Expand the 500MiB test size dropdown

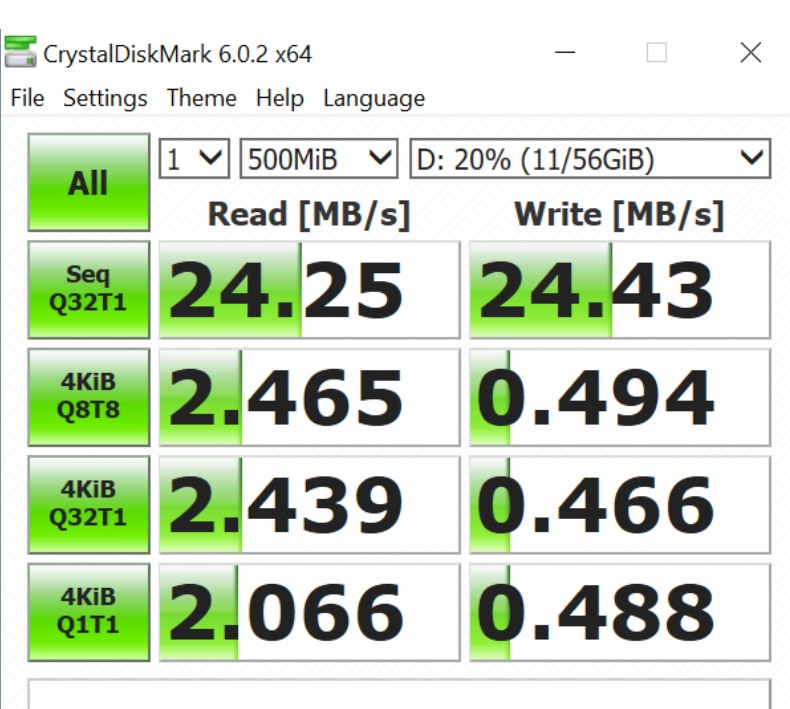click(319, 159)
